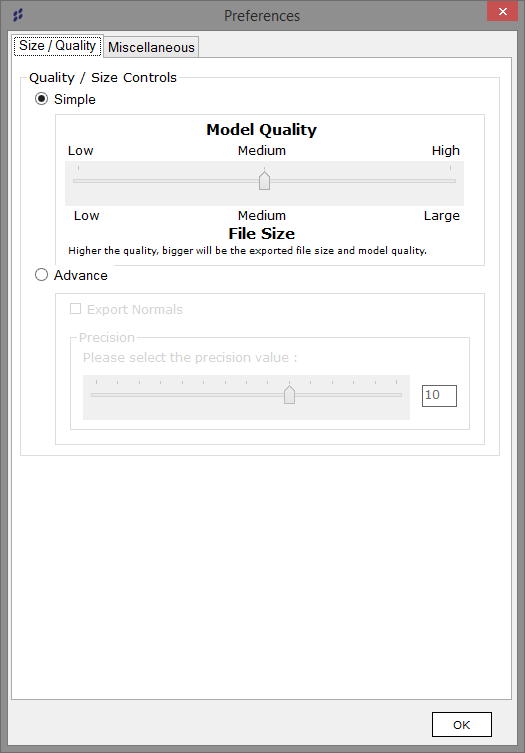Click the 'File Size' heading

261,233
